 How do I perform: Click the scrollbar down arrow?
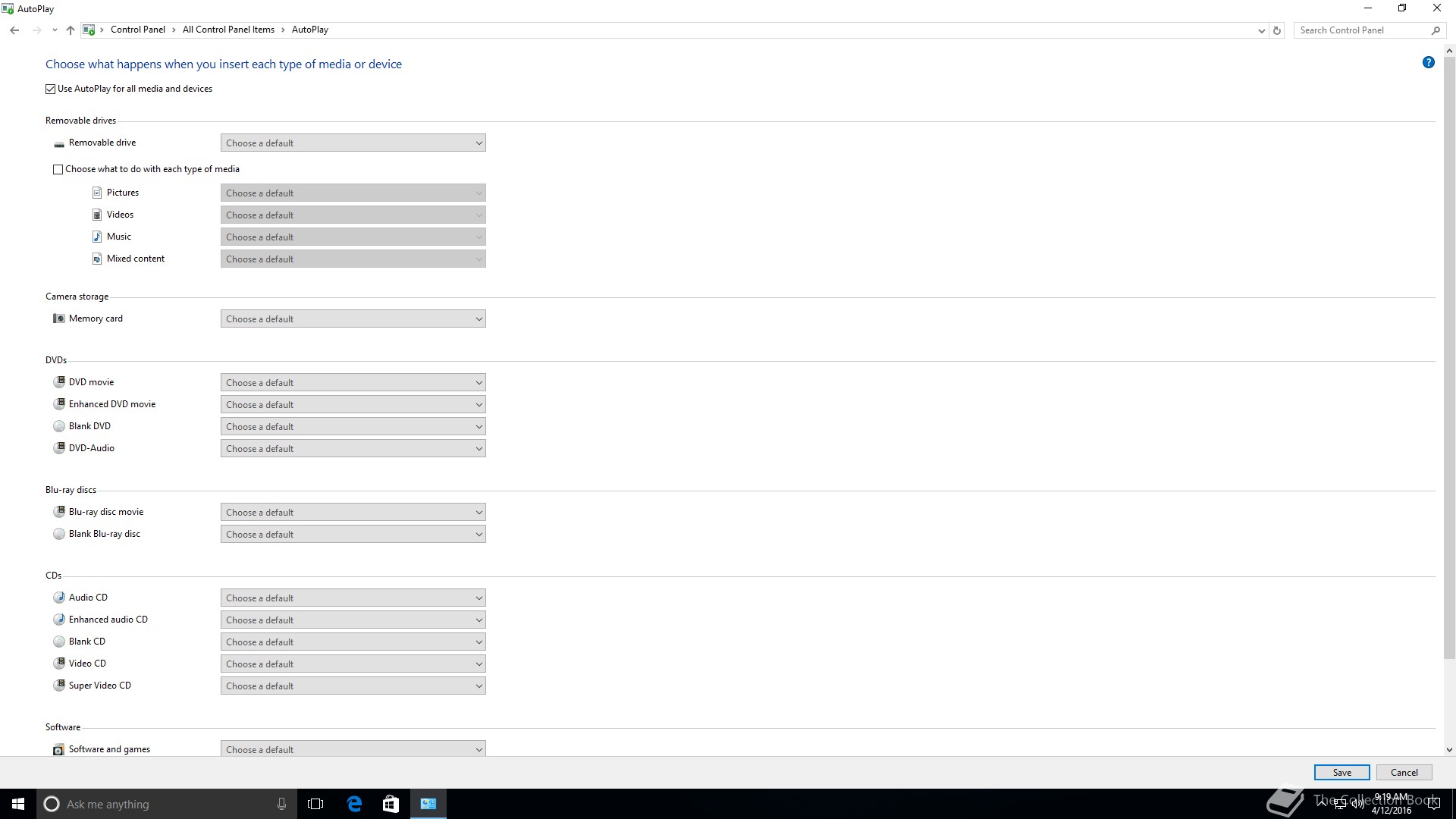click(1449, 750)
